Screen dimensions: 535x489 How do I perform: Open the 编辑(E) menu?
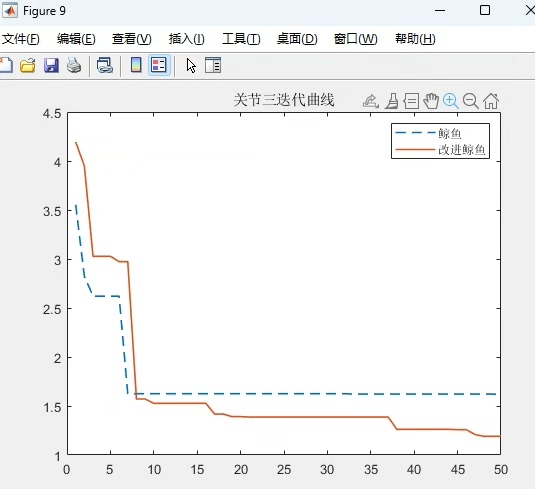[76, 39]
